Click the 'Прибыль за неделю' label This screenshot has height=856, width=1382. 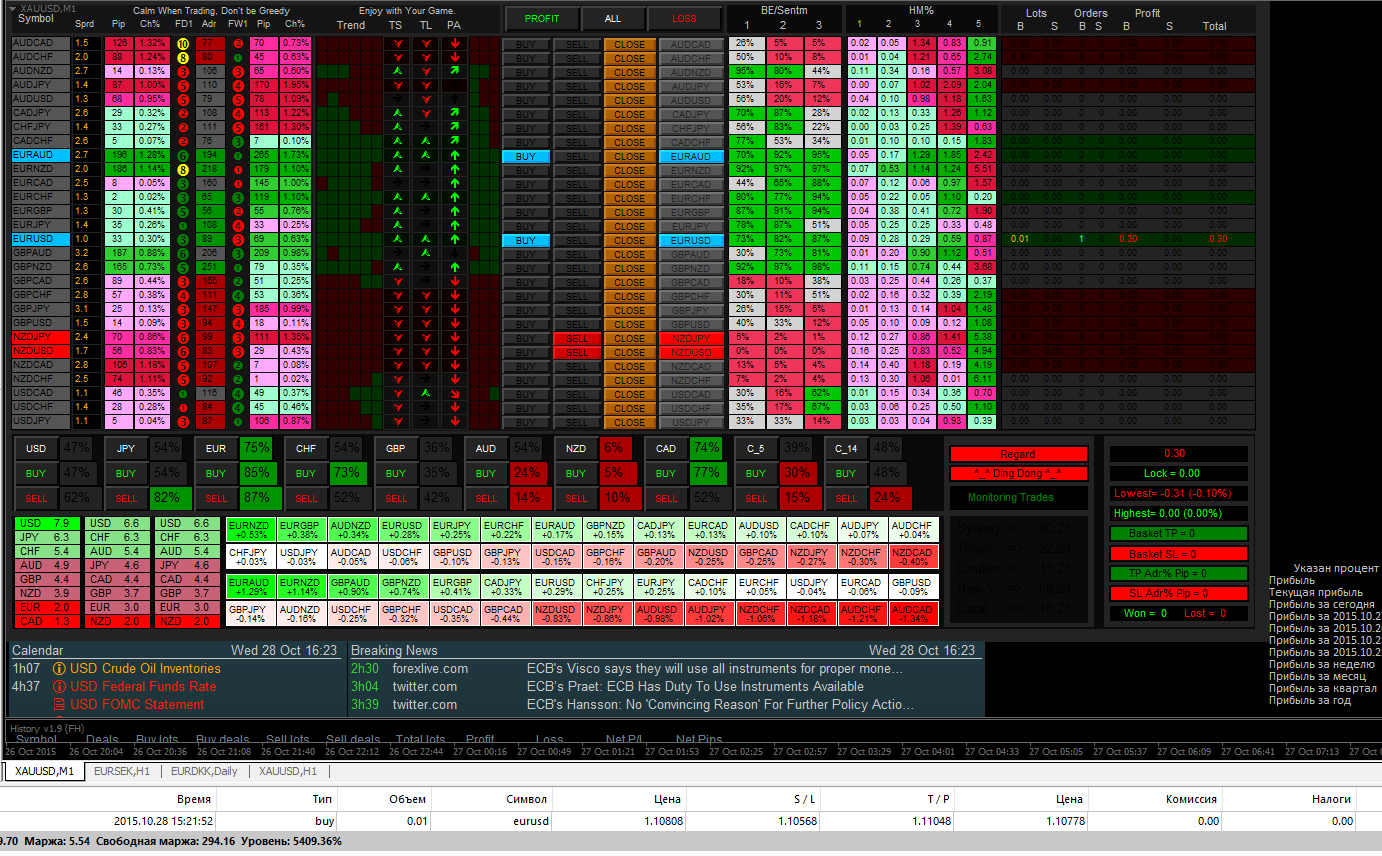[x=1323, y=664]
